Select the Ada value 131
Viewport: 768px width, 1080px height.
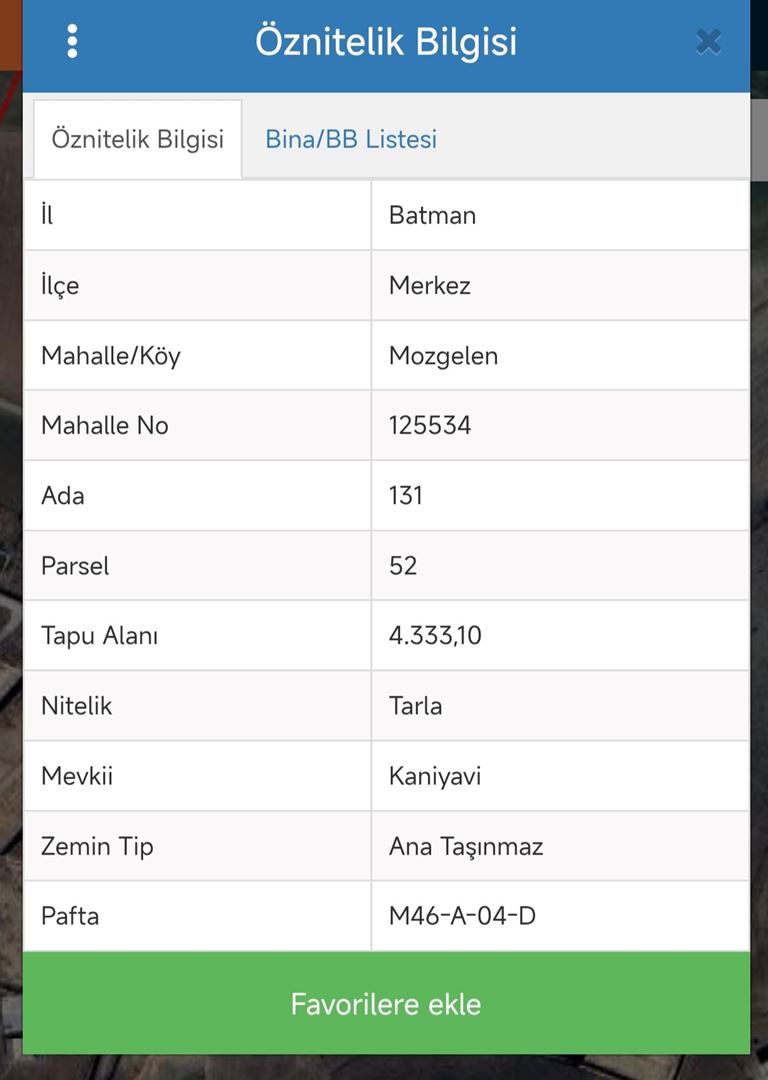406,496
